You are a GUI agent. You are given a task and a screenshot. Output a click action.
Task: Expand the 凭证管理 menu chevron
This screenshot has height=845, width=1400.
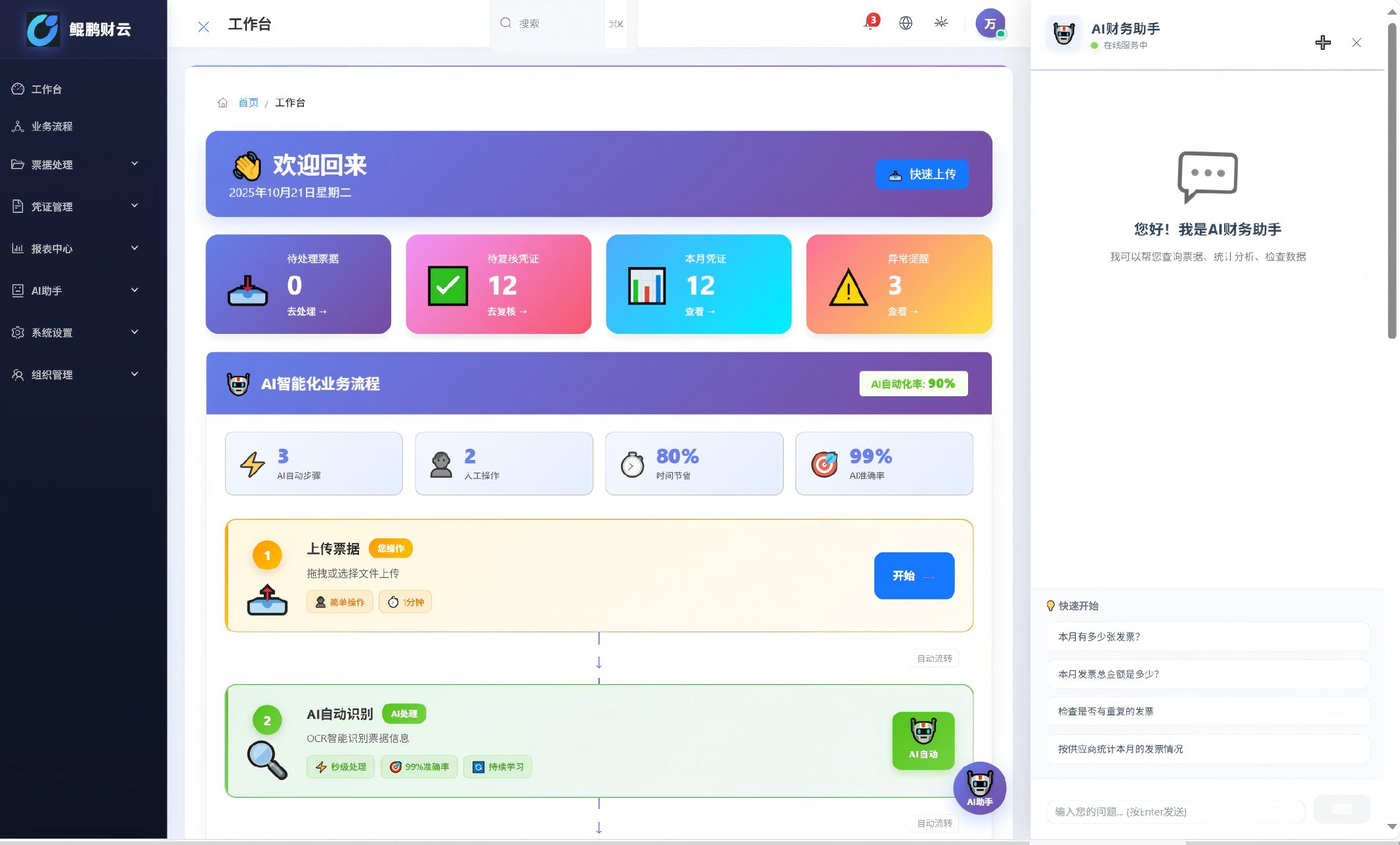[135, 206]
